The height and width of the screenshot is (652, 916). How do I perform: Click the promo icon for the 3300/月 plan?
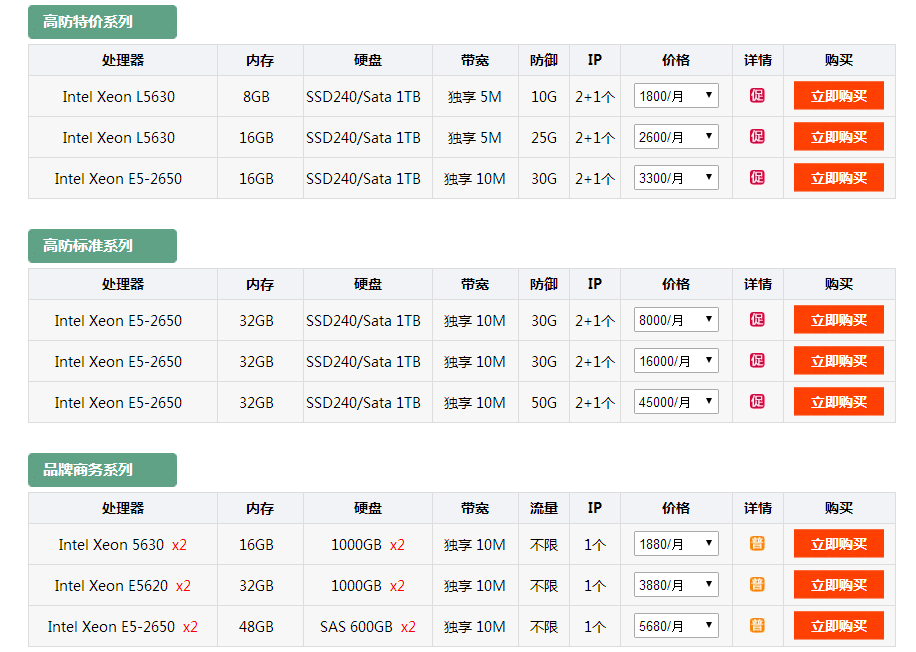point(757,178)
